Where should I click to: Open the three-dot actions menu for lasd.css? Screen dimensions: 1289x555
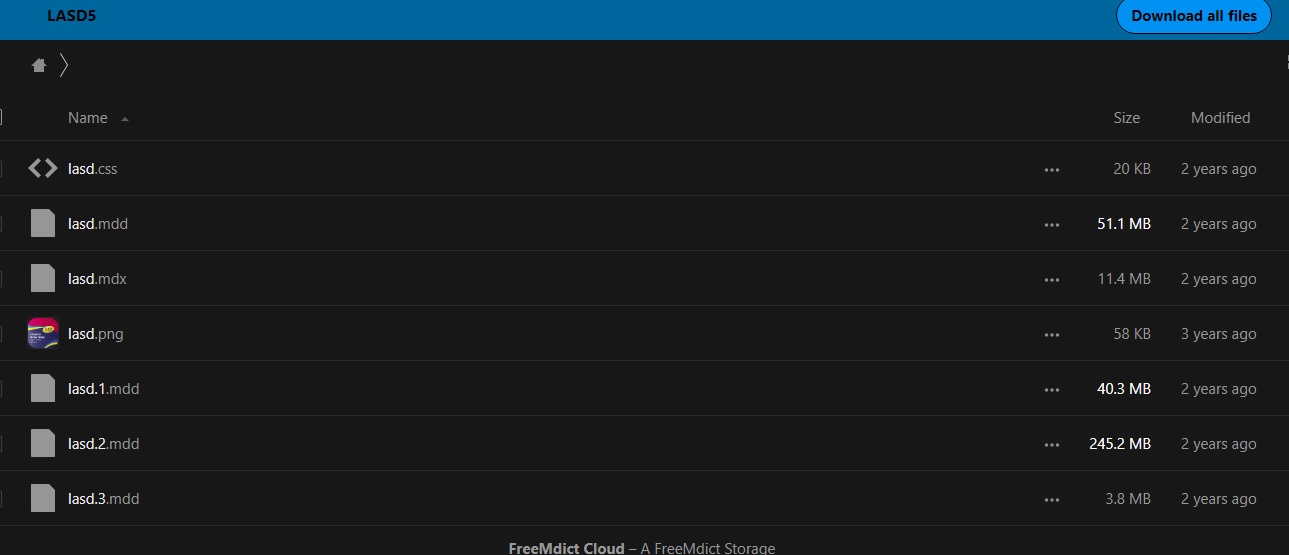tap(1051, 170)
